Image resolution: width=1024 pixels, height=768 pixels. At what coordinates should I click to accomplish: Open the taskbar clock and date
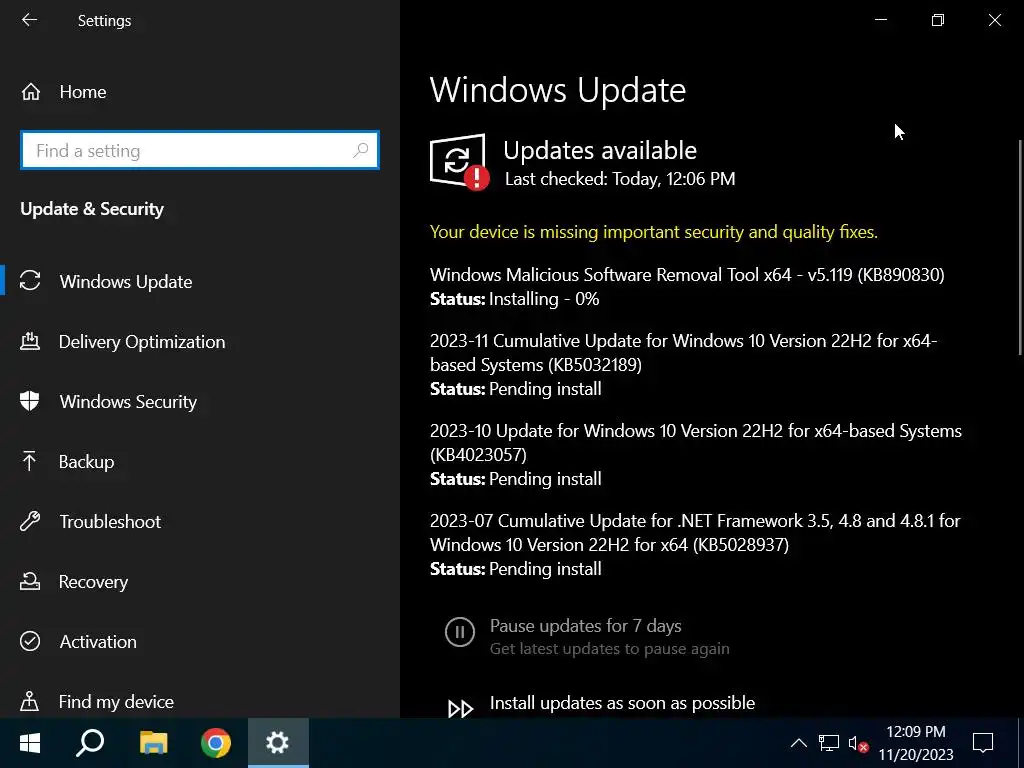(916, 743)
